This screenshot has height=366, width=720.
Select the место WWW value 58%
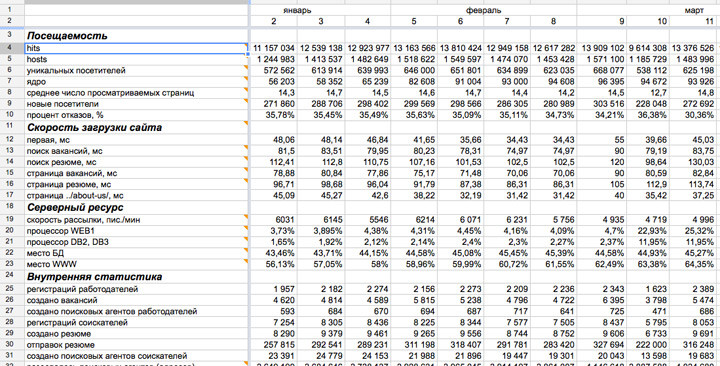coord(367,265)
